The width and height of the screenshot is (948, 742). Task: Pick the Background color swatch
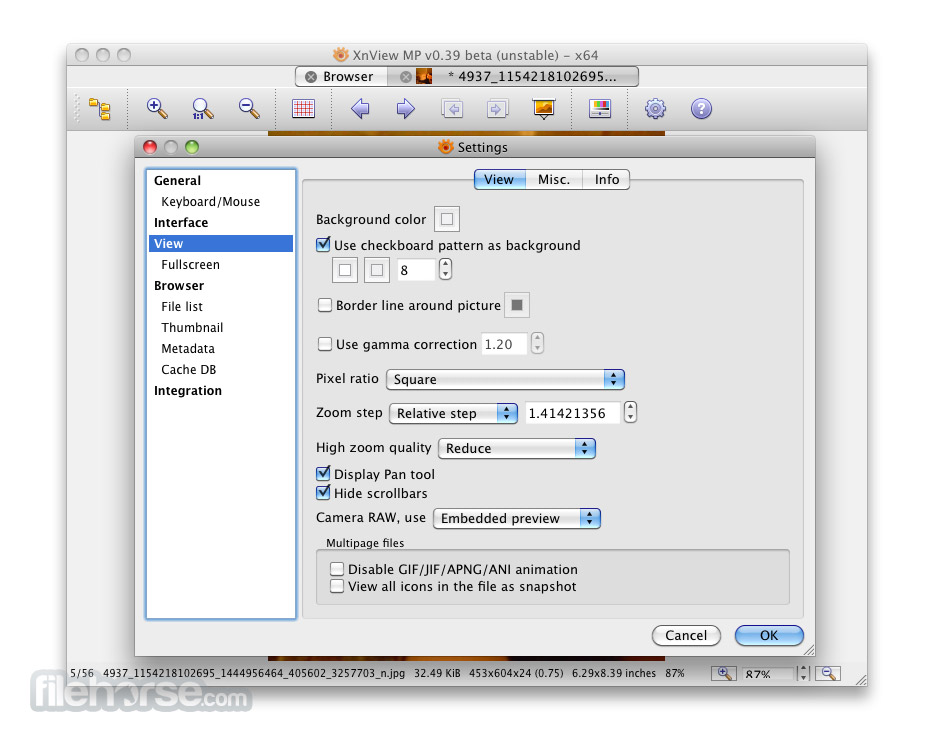click(447, 219)
